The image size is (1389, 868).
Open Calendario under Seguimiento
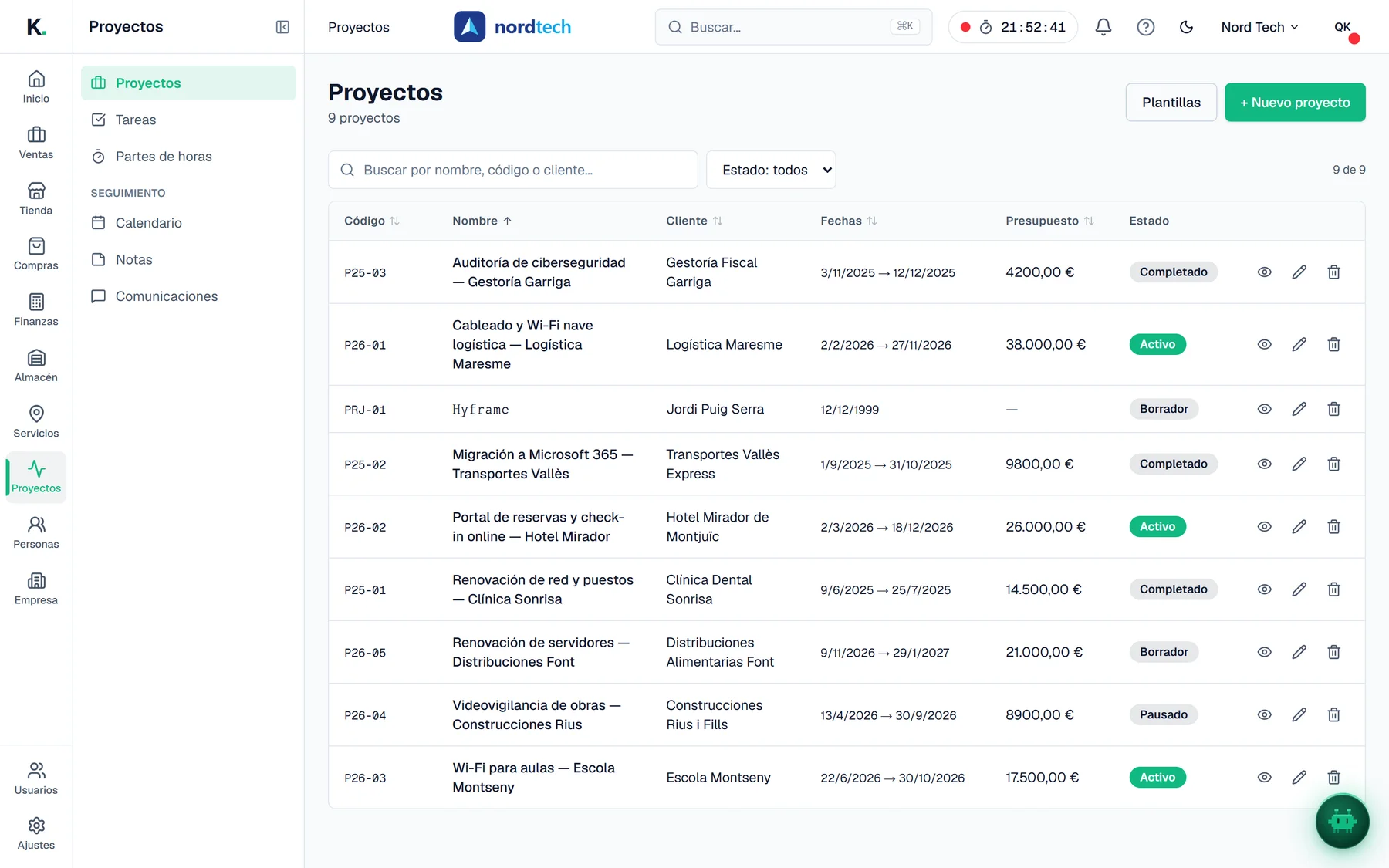188,223
